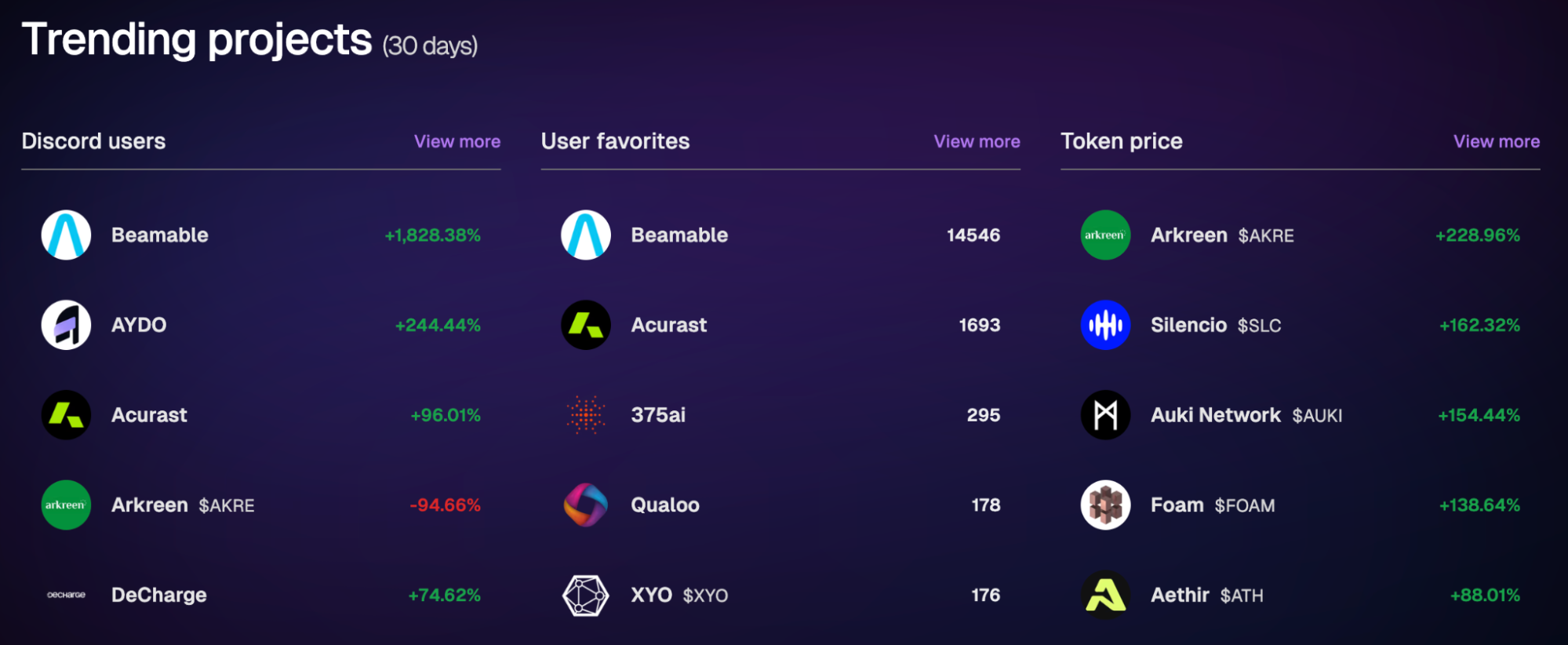Image resolution: width=1568 pixels, height=645 pixels.
Task: Click the 375ai dotted logo icon
Action: point(586,415)
